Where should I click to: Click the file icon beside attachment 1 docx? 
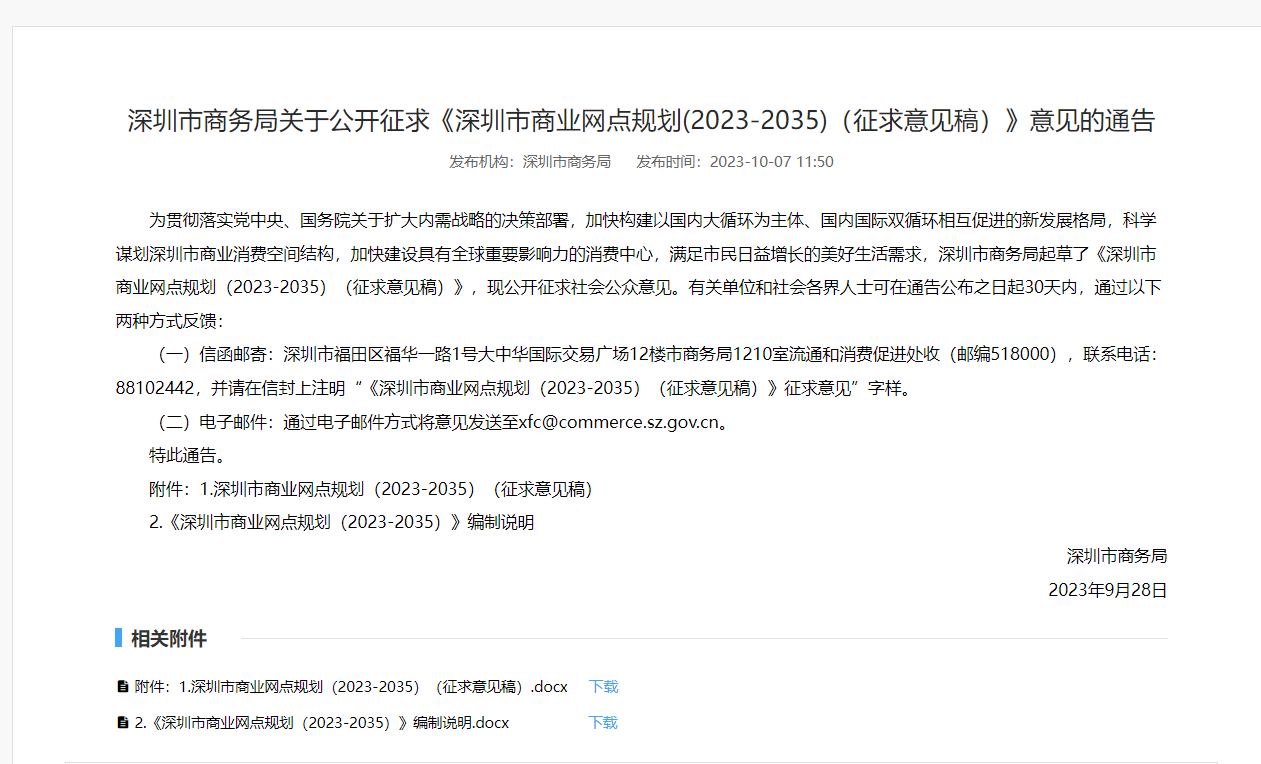tap(123, 687)
